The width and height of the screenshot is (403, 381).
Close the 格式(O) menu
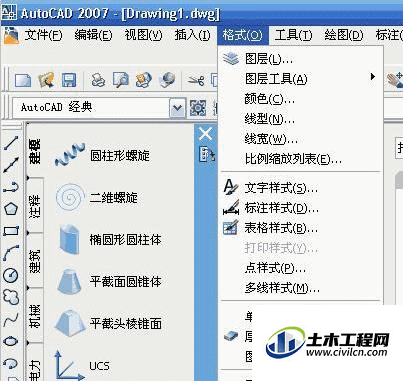[243, 35]
